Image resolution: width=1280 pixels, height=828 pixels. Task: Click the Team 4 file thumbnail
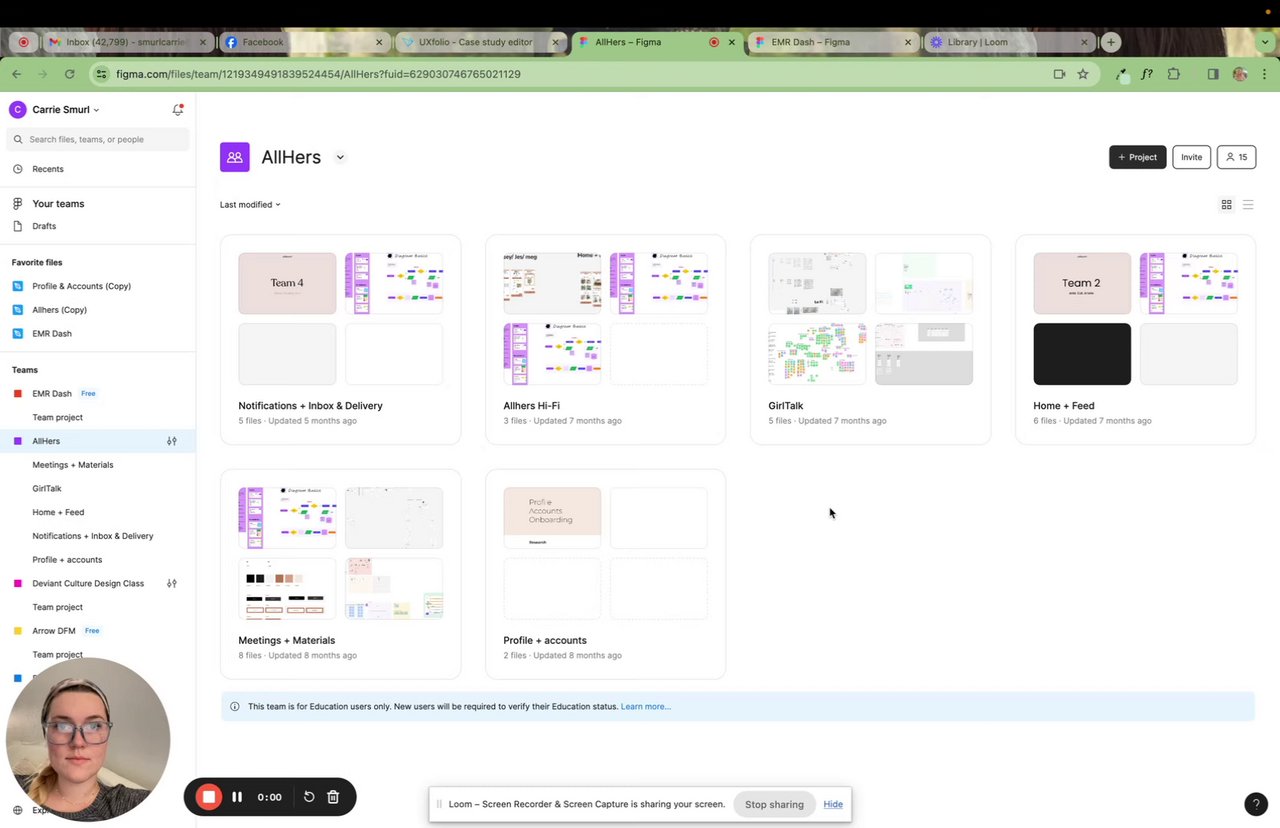(287, 283)
